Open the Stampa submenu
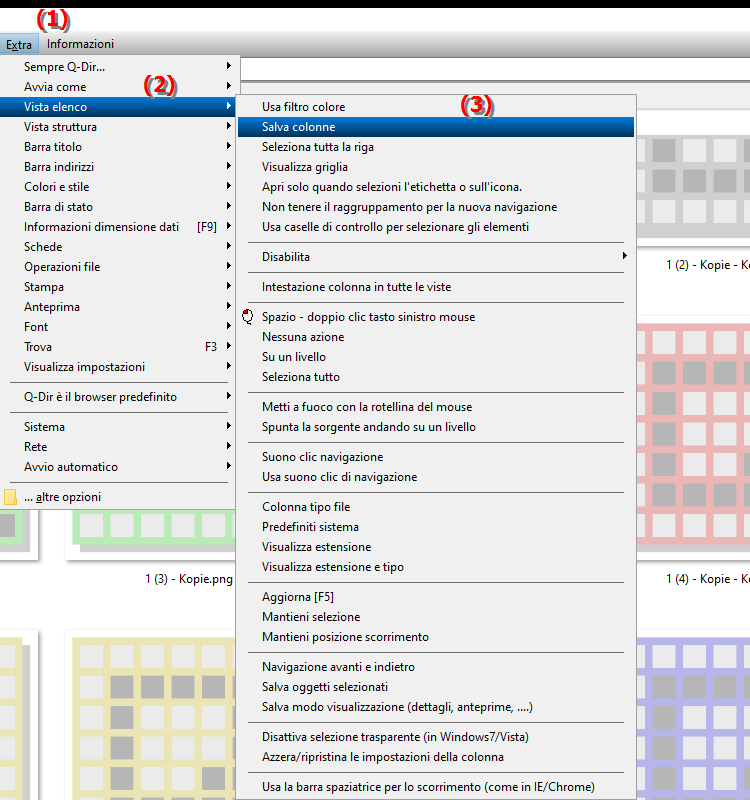The image size is (750, 800). (118, 287)
